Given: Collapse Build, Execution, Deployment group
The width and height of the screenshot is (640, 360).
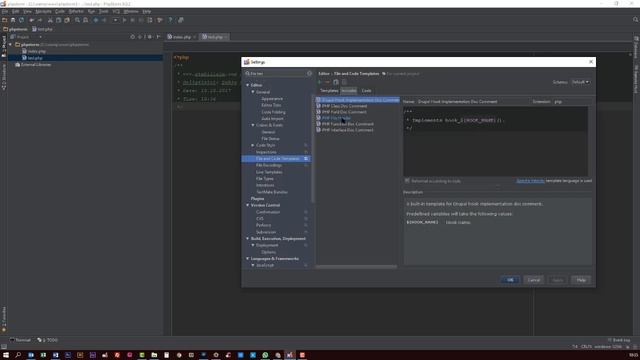Looking at the screenshot, I should pos(247,239).
